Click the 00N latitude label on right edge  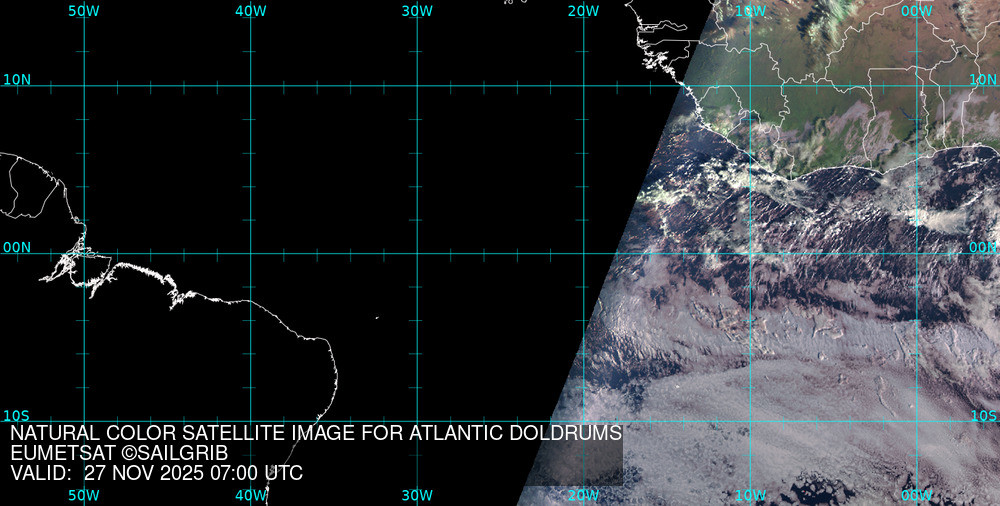[984, 247]
